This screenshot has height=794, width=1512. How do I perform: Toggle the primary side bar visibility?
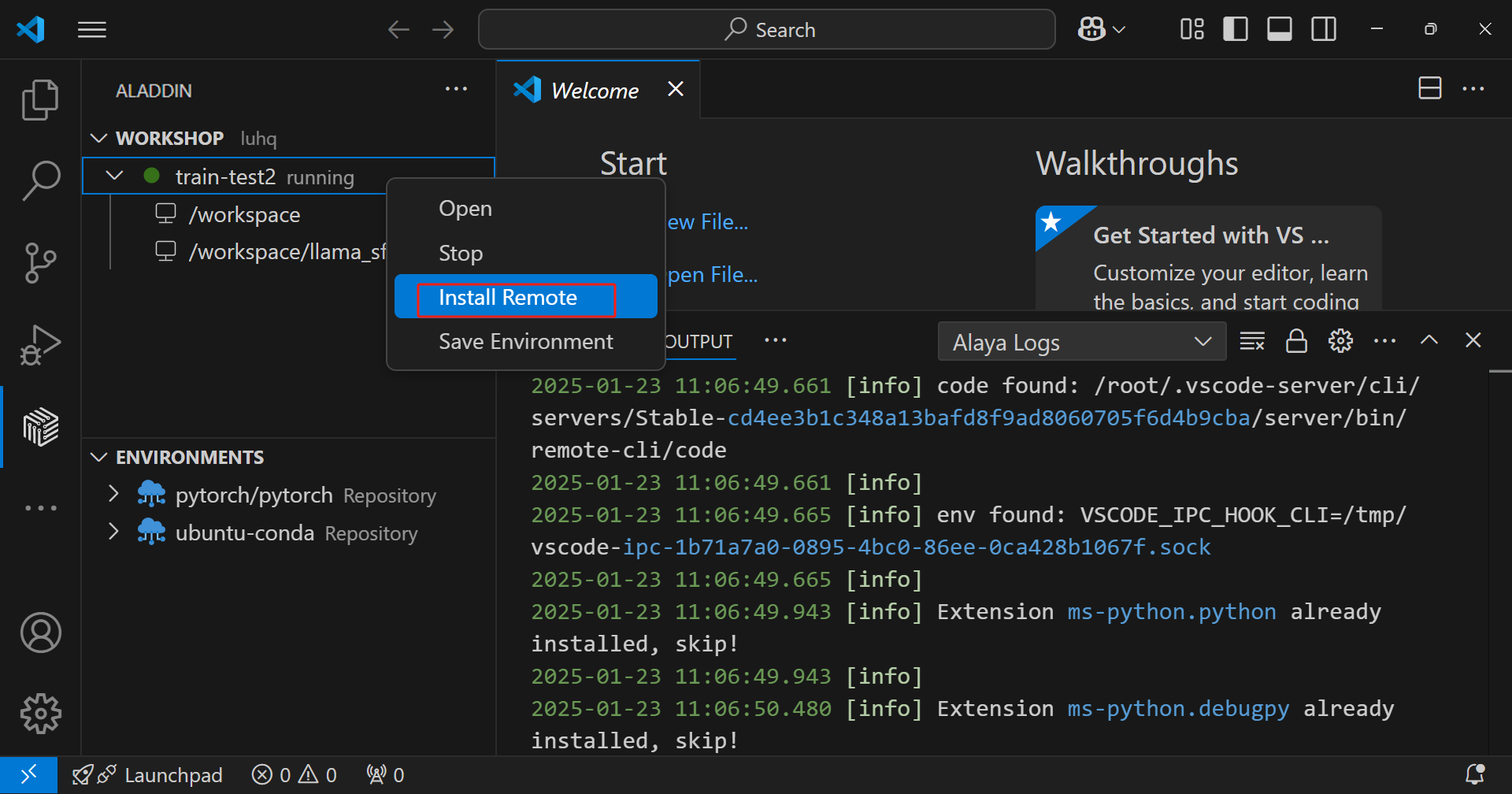tap(1235, 30)
